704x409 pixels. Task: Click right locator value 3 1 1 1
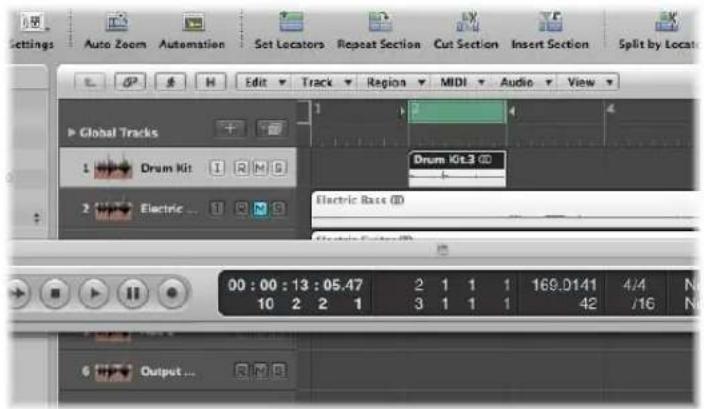point(462,304)
